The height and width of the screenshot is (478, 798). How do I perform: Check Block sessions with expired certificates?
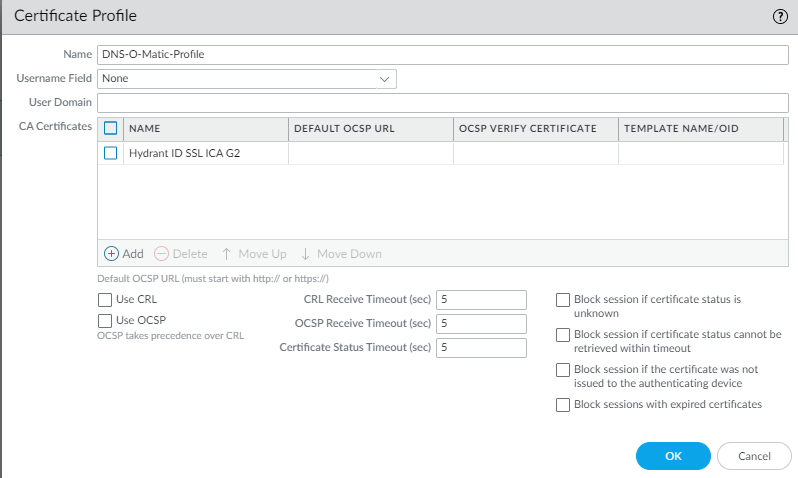point(563,405)
